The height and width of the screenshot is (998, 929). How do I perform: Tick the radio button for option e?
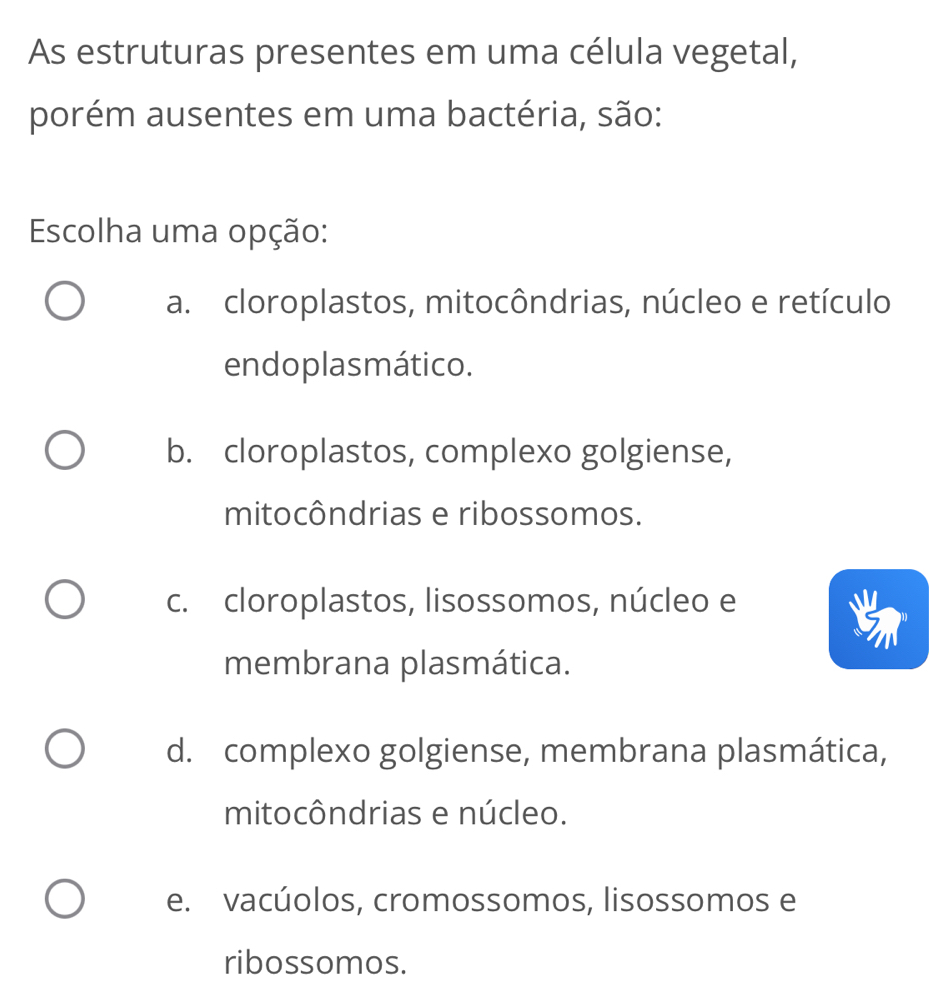pos(65,899)
